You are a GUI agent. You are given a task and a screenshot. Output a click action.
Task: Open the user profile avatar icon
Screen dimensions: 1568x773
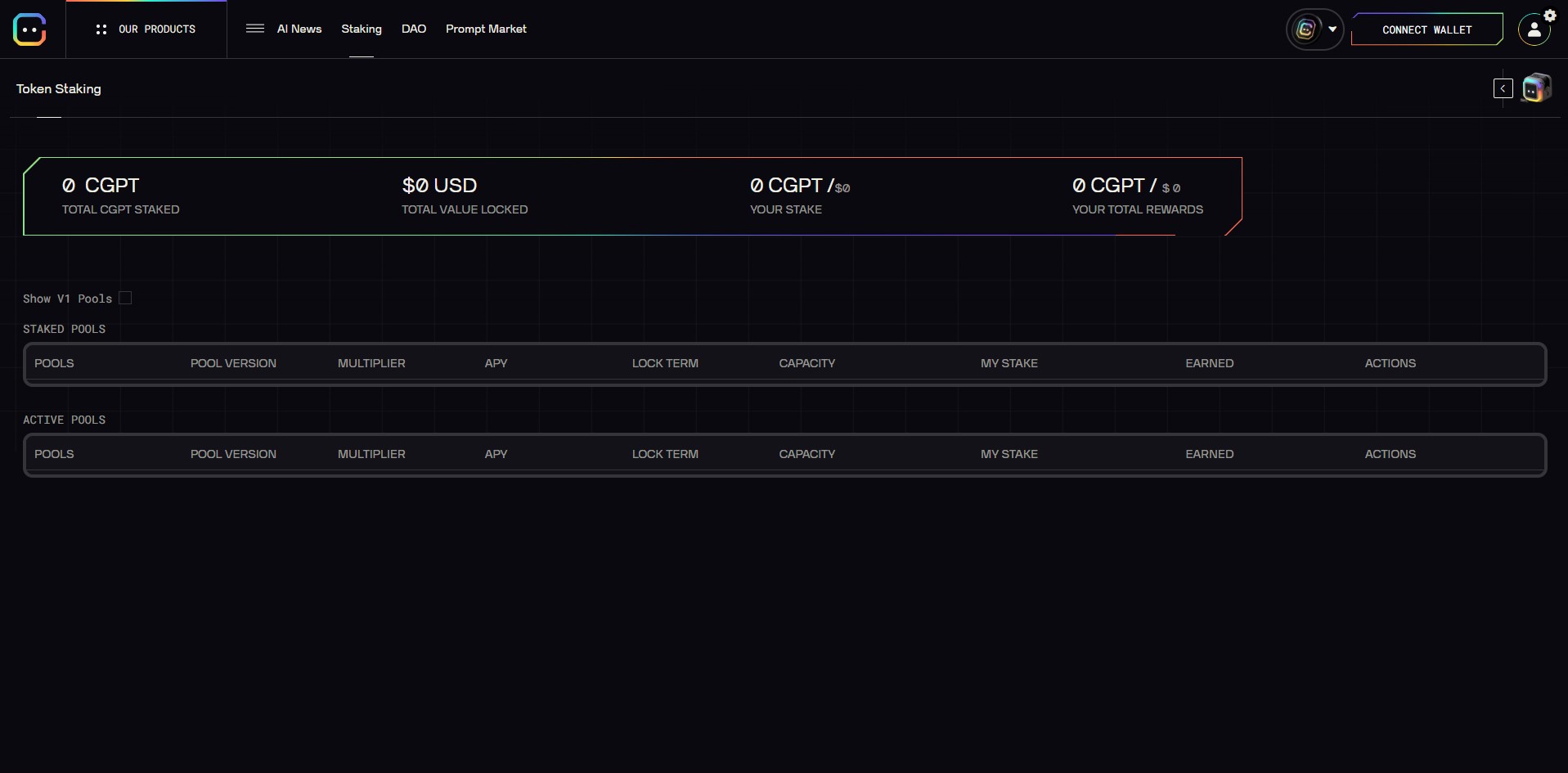[1534, 30]
